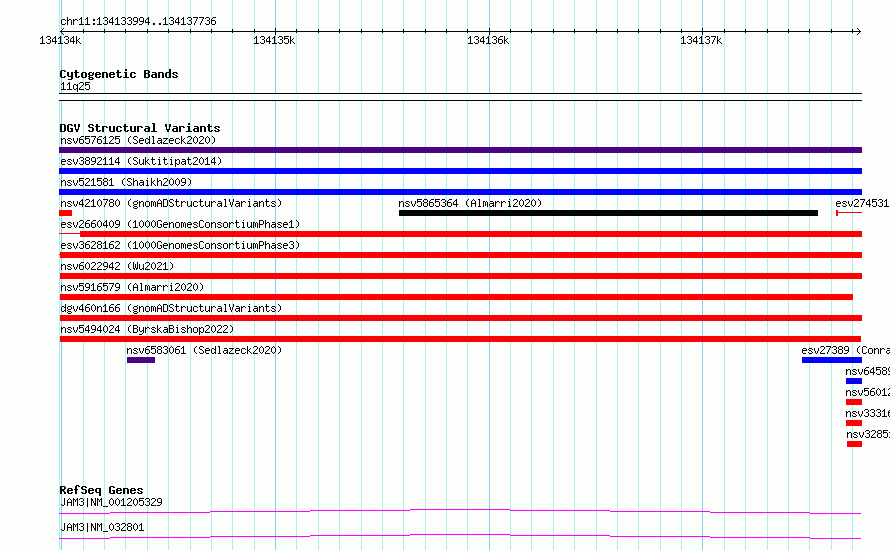Click the blue bar under esv3892114
This screenshot has height=550, width=890.
point(460,171)
